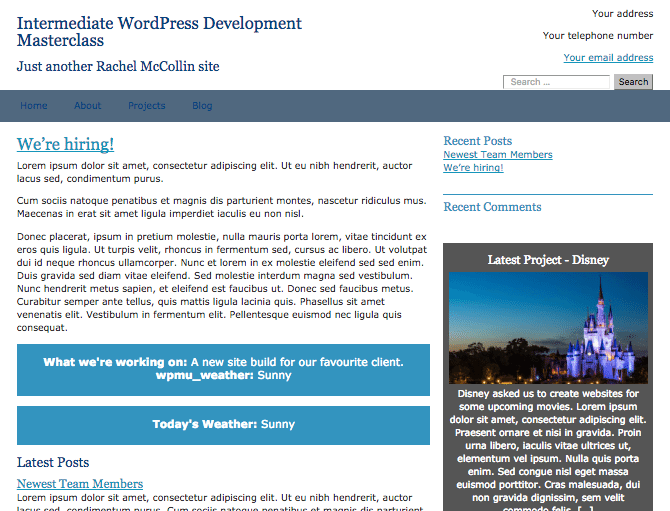This screenshot has width=670, height=511.
Task: Click the Disney castle project image
Action: [x=548, y=328]
